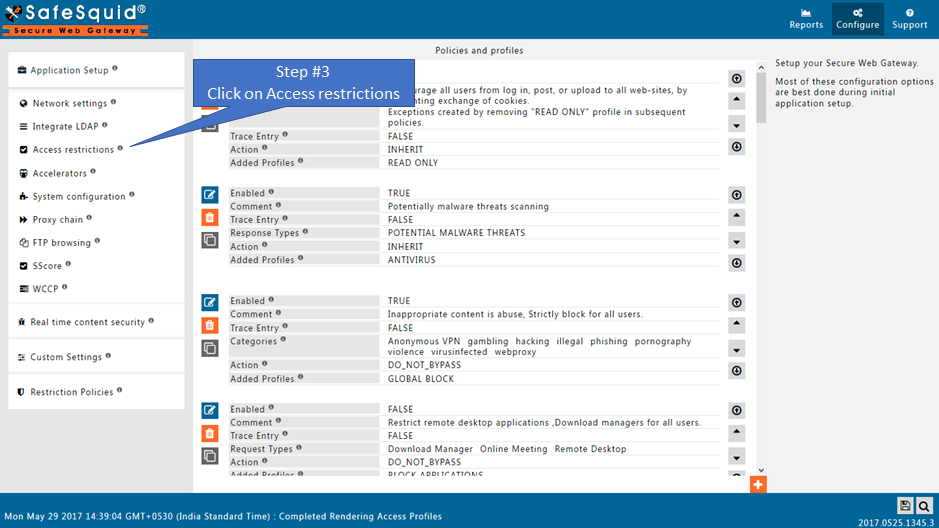Image resolution: width=939 pixels, height=528 pixels.
Task: Show info tooltip next to Response Types
Action: click(305, 231)
